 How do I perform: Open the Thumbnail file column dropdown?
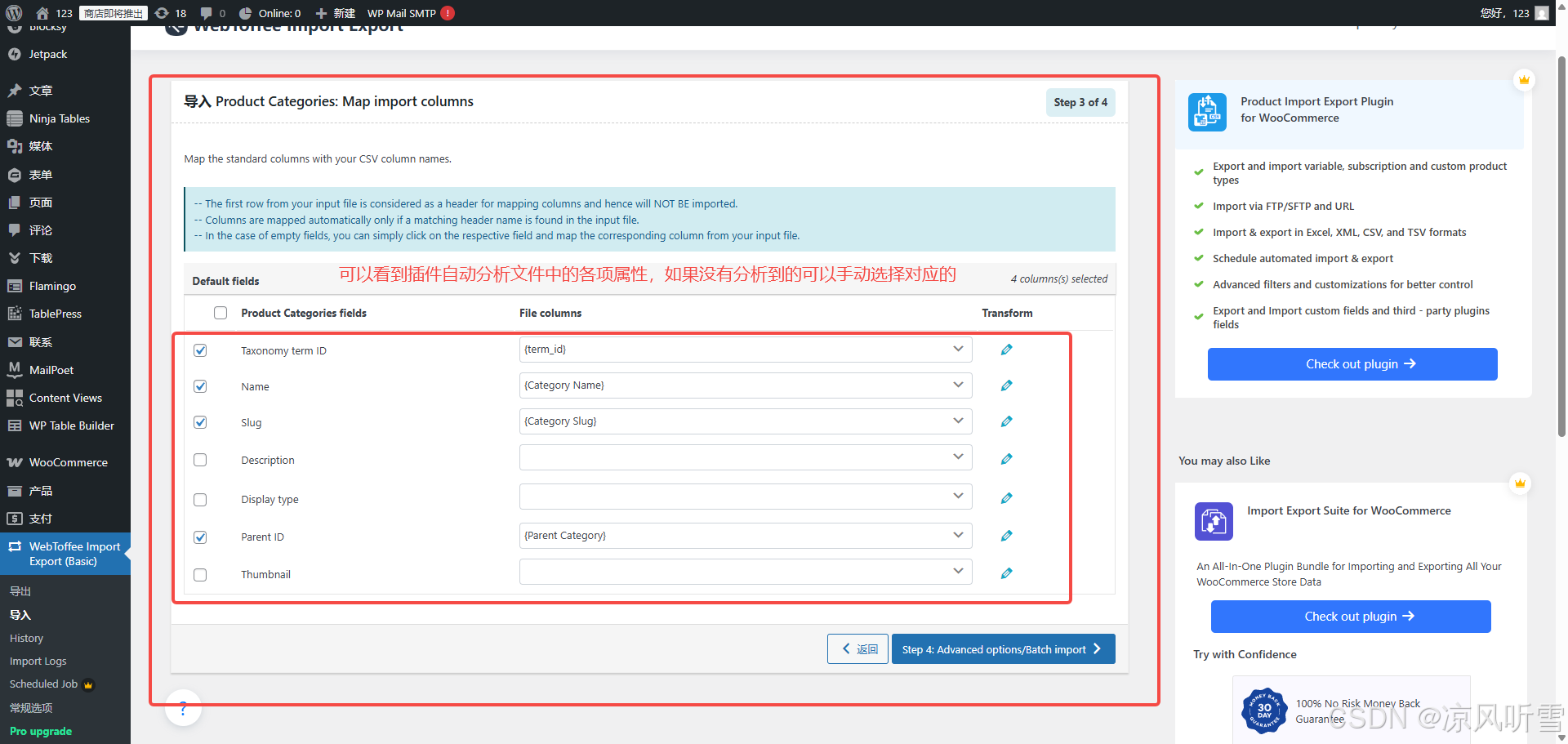pos(746,572)
